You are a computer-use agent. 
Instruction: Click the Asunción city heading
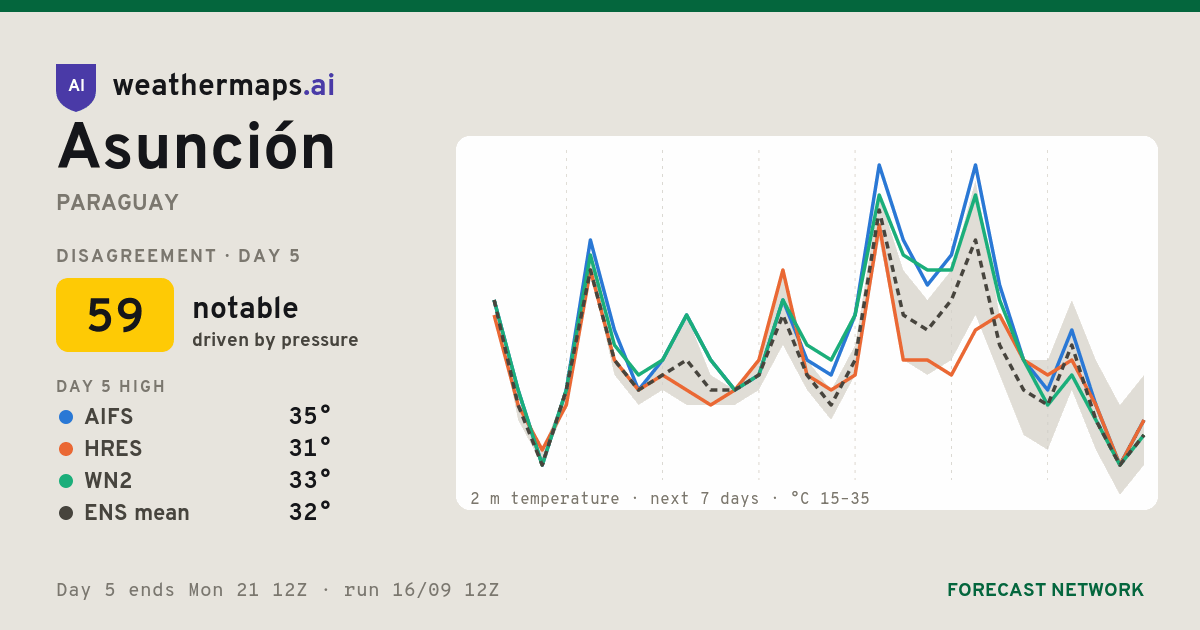[196, 147]
